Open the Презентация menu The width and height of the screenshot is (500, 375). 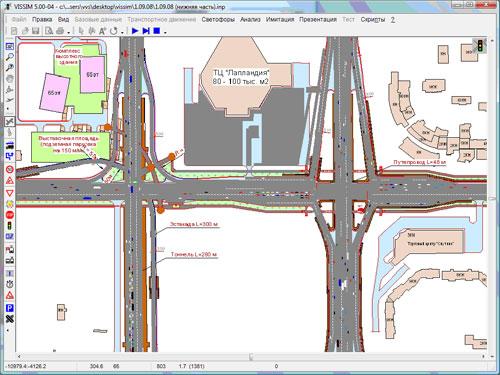coord(318,19)
